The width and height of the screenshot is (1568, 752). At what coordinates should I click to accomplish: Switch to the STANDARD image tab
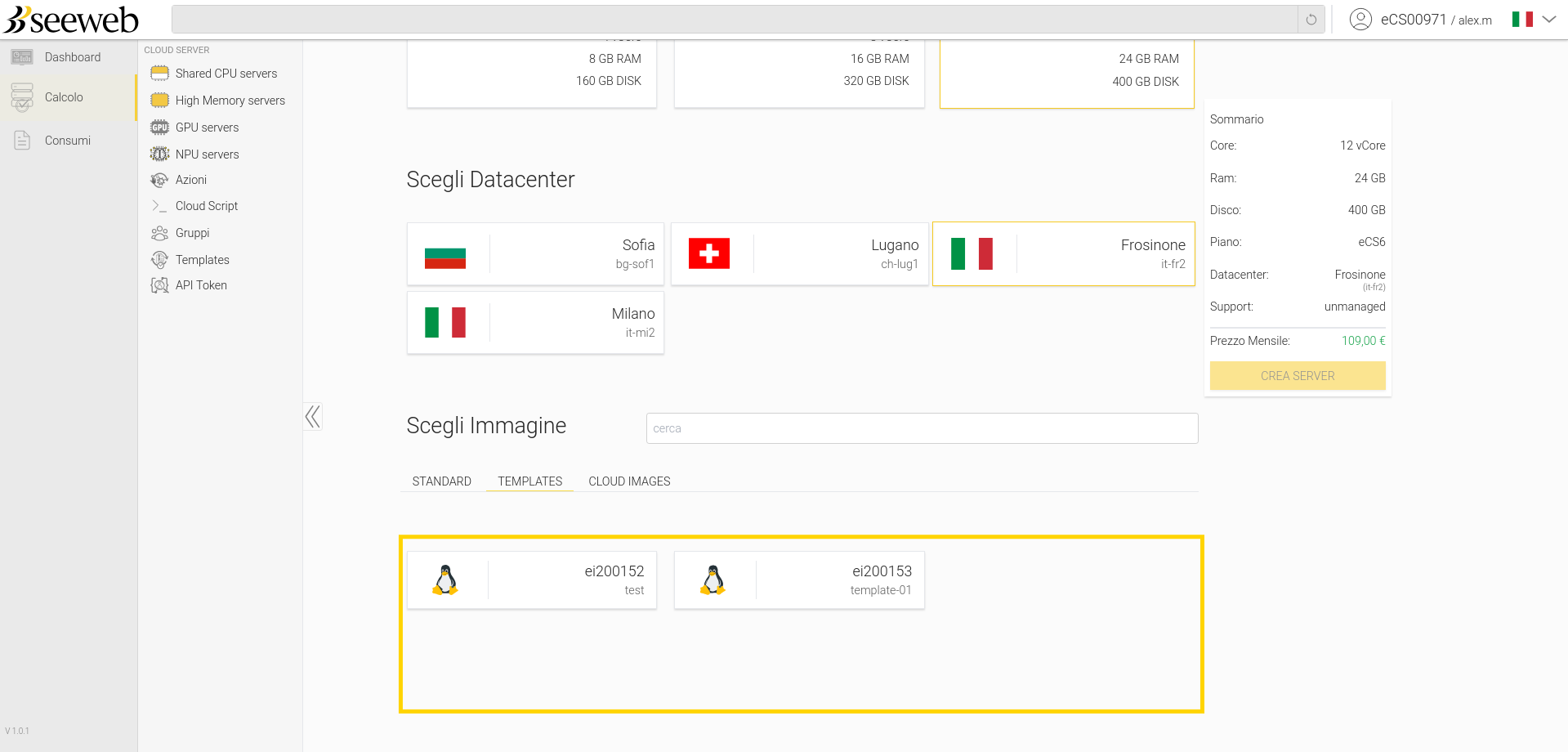[x=442, y=481]
